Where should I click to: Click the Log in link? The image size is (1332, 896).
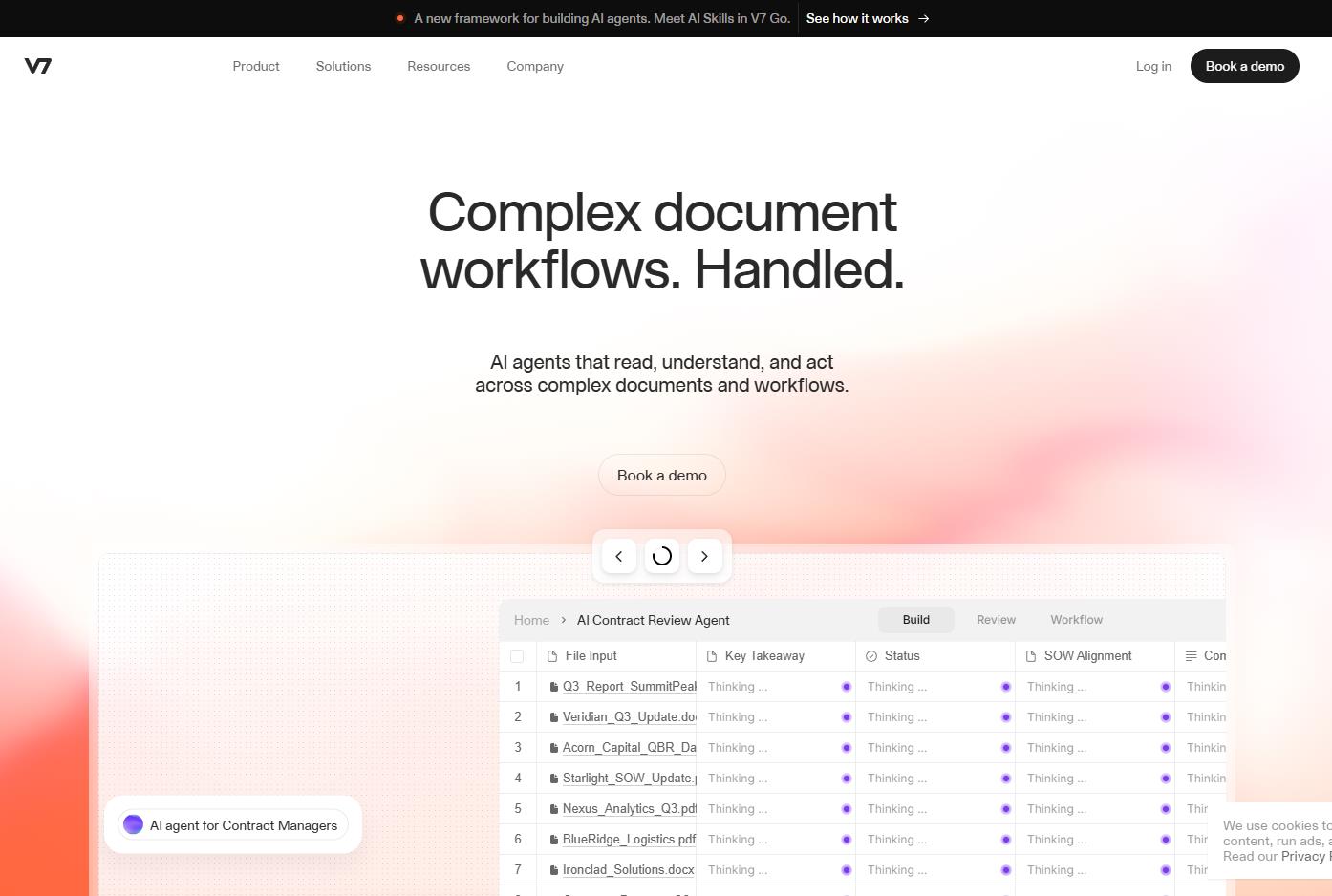(x=1153, y=66)
